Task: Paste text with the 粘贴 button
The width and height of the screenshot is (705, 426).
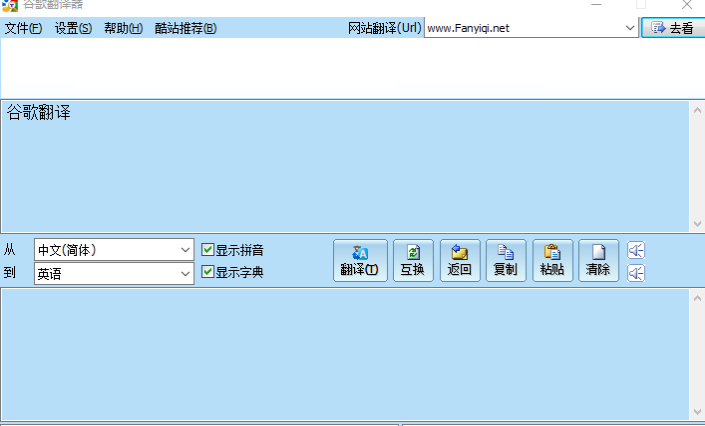Action: [553, 260]
